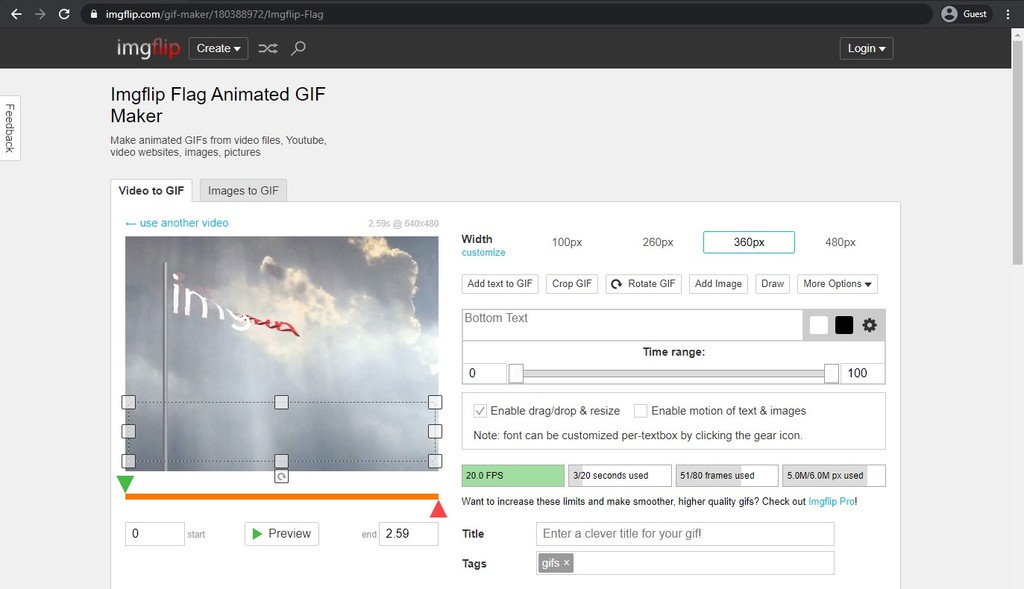
Task: Switch to the Images to GIF tab
Action: coord(243,190)
